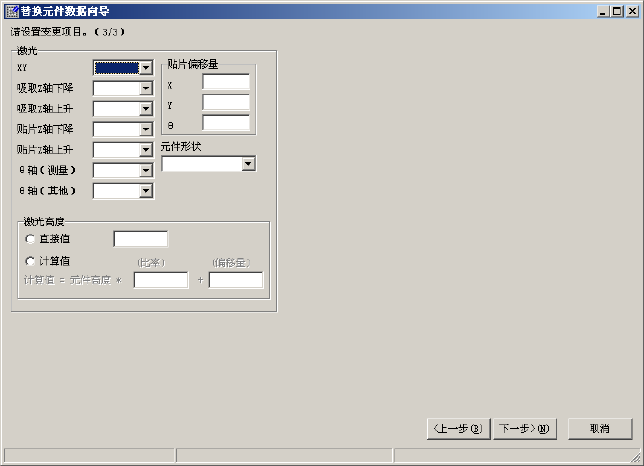Select the 计算值 radio button
This screenshot has width=644, height=466.
(30, 261)
